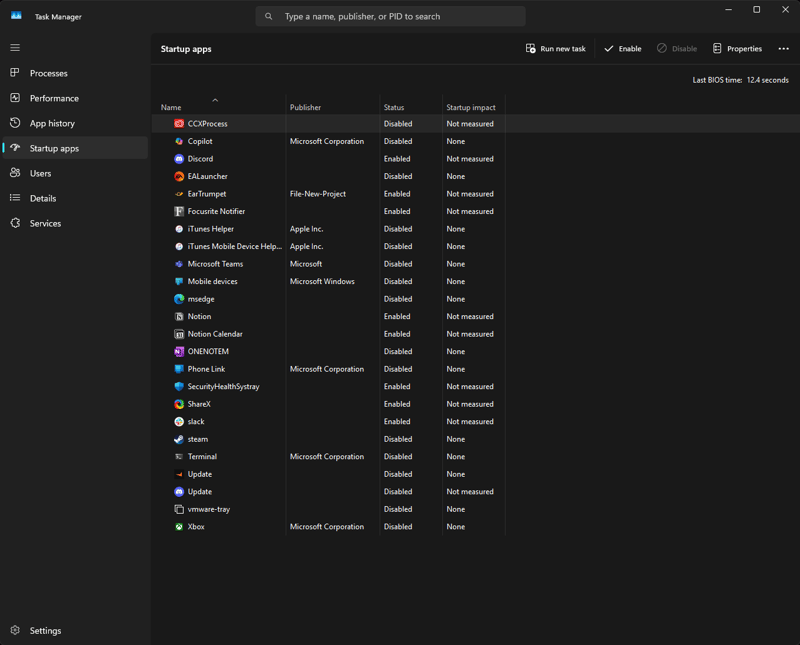Select Startup apps in sidebar

(x=75, y=148)
